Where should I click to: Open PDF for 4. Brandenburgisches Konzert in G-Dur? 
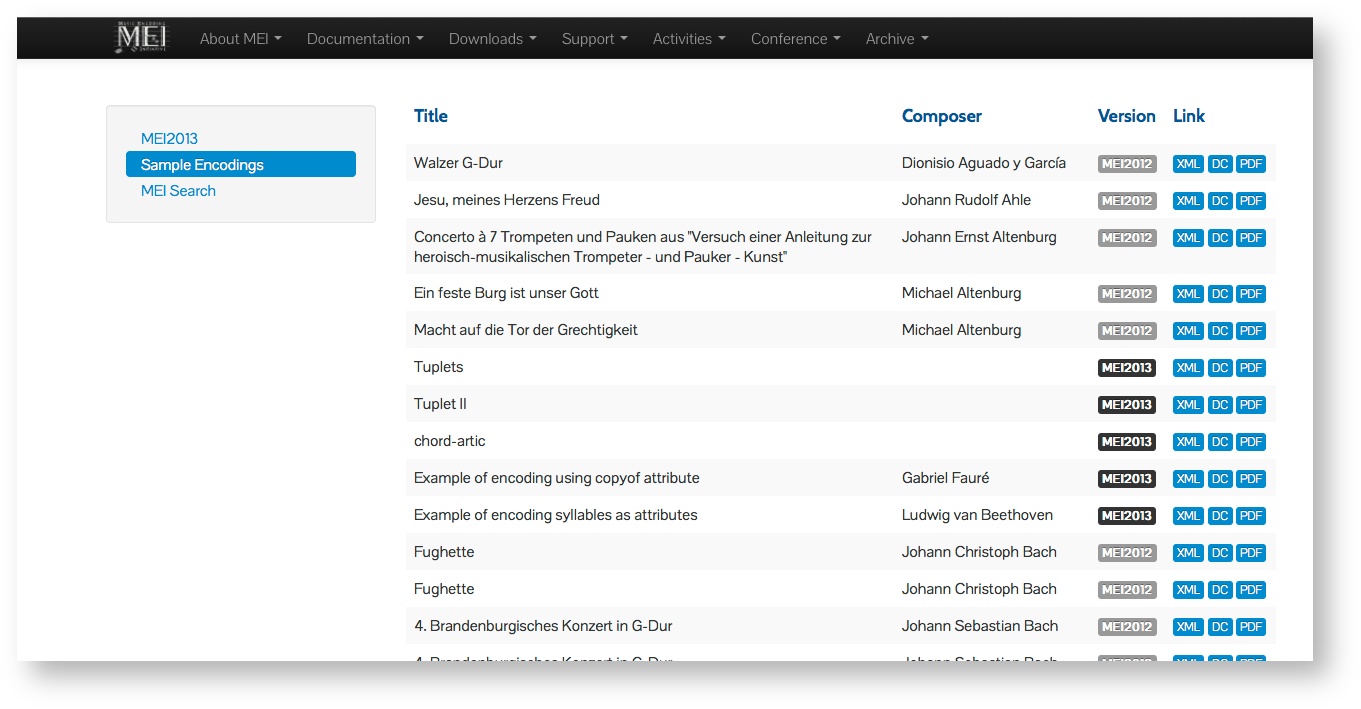coord(1250,627)
